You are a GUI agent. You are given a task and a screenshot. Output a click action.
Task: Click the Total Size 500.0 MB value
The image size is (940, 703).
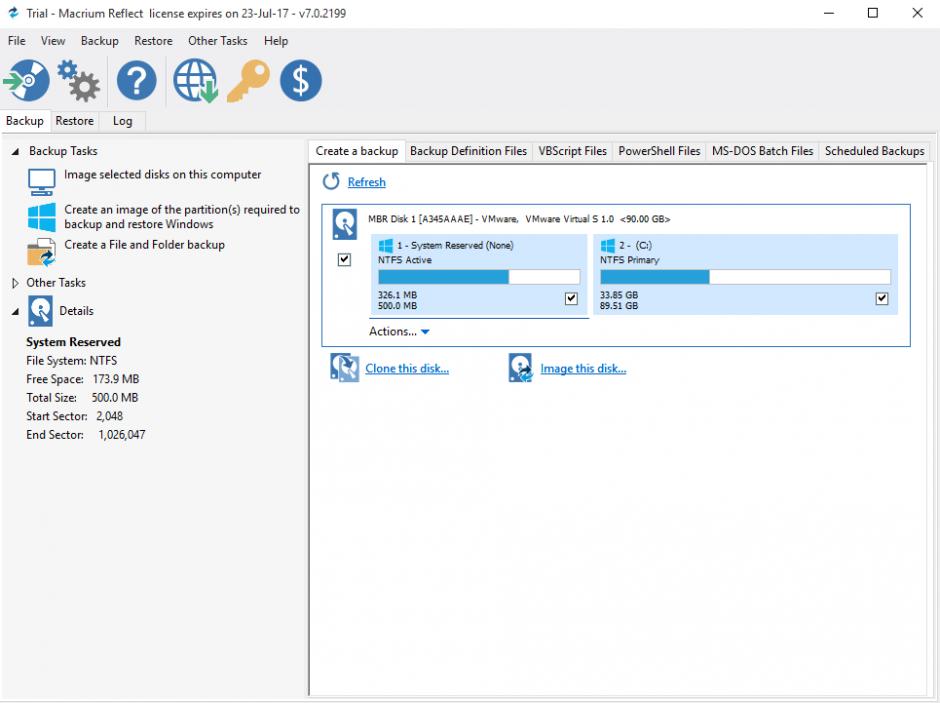click(115, 398)
